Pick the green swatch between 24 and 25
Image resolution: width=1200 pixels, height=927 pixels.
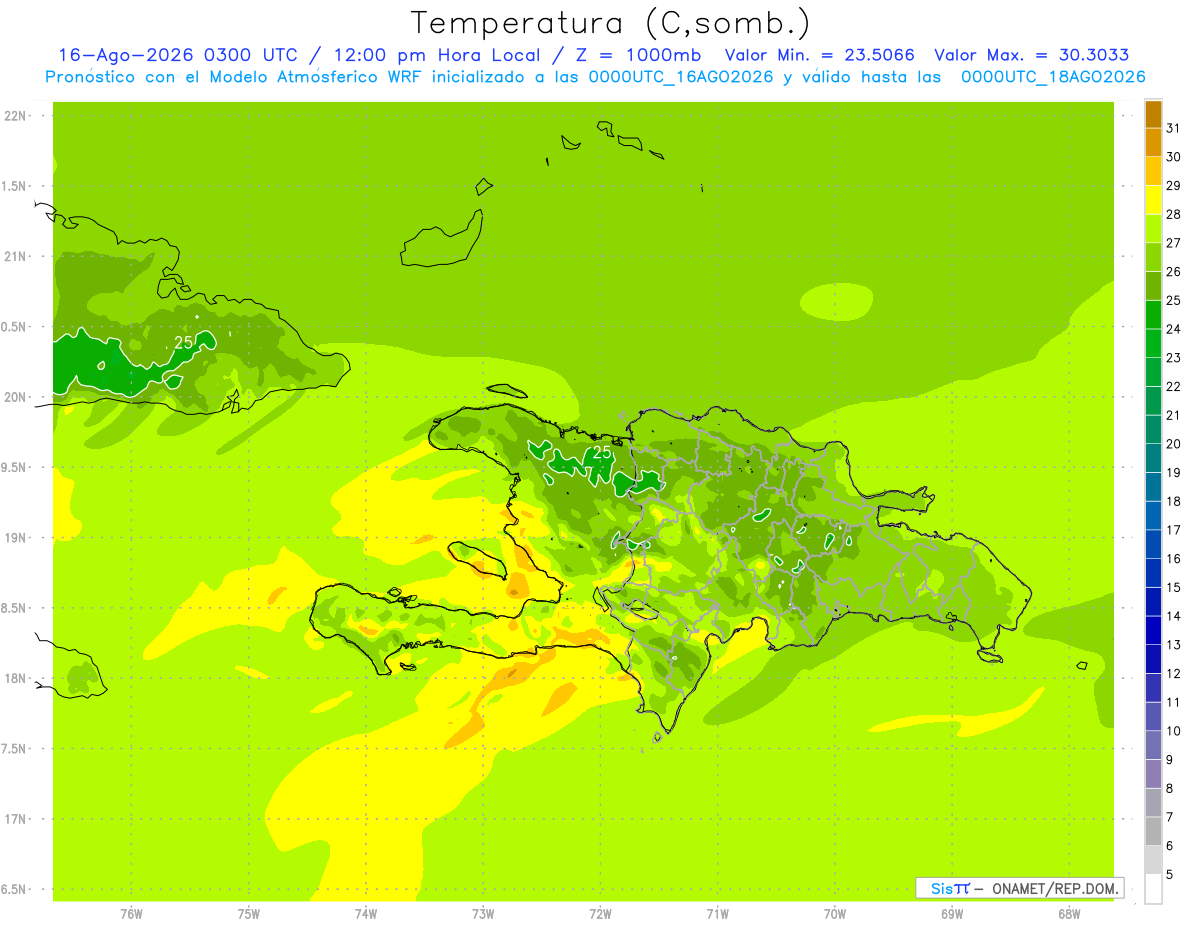[x=1153, y=315]
